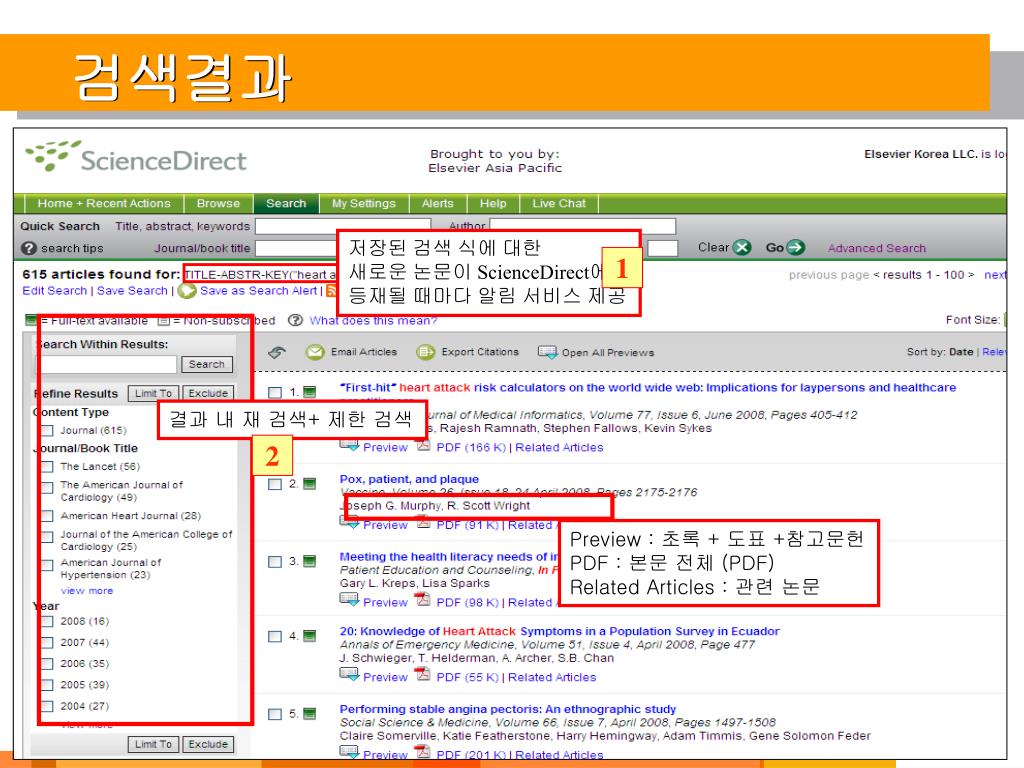Image resolution: width=1024 pixels, height=768 pixels.
Task: Tick The Lancet (56) filter checkbox
Action: pyautogui.click(x=47, y=467)
